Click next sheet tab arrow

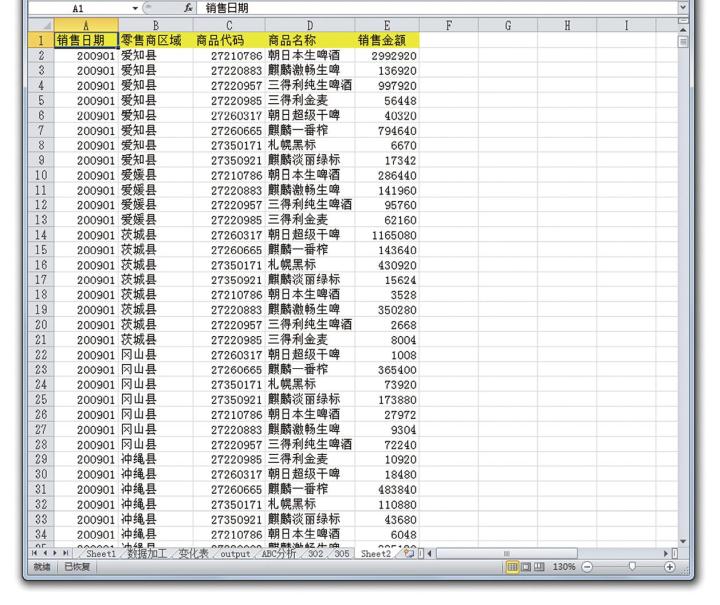55,553
